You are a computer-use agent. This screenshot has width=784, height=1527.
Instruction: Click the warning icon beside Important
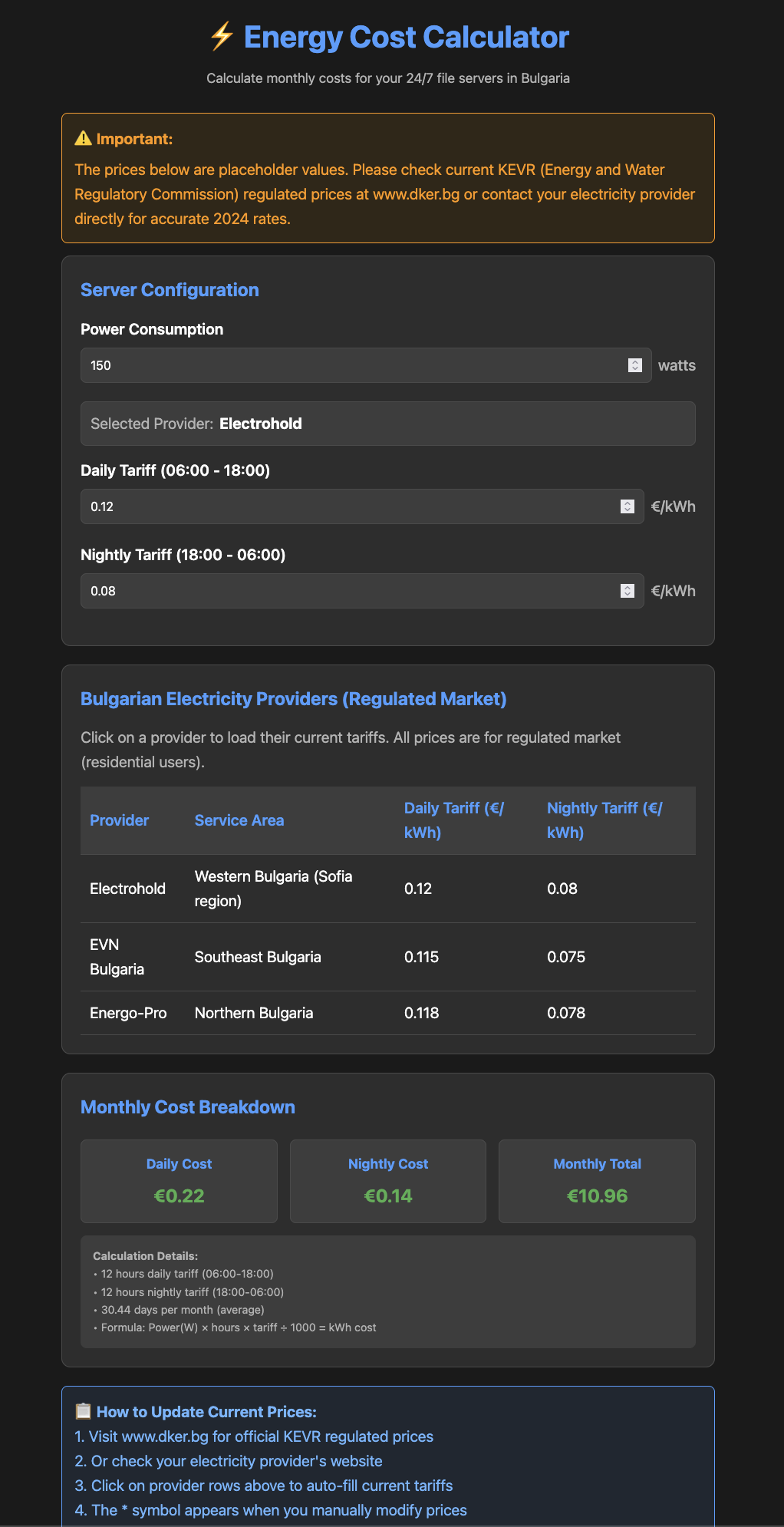click(83, 139)
